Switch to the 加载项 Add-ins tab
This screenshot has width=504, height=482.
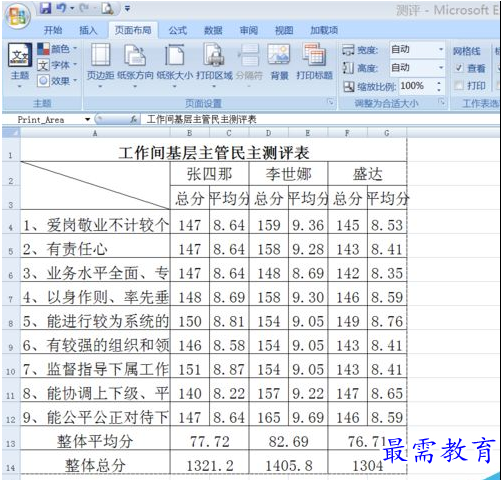(324, 30)
